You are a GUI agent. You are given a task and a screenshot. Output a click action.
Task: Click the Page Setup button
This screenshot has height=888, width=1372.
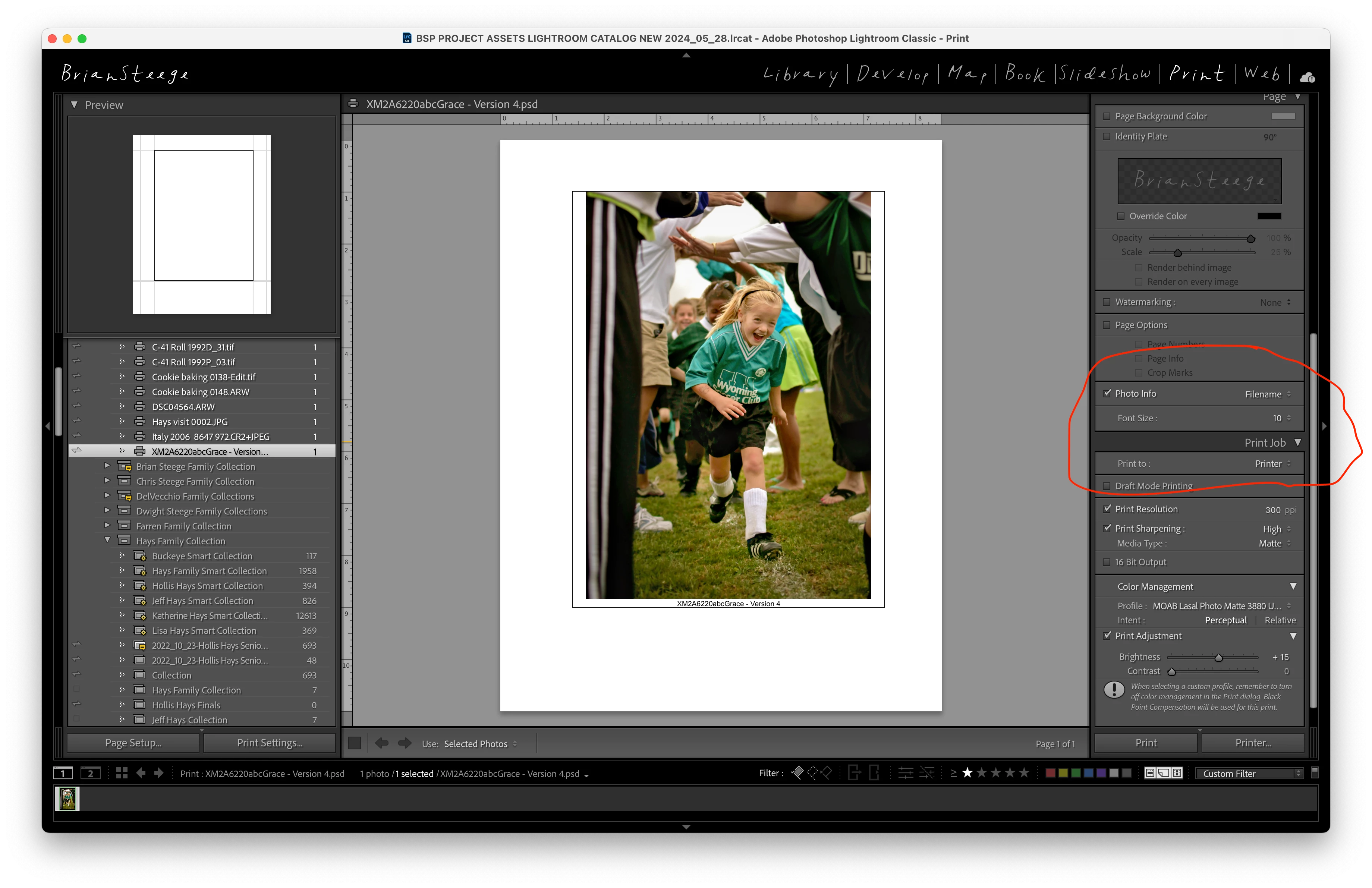[133, 743]
